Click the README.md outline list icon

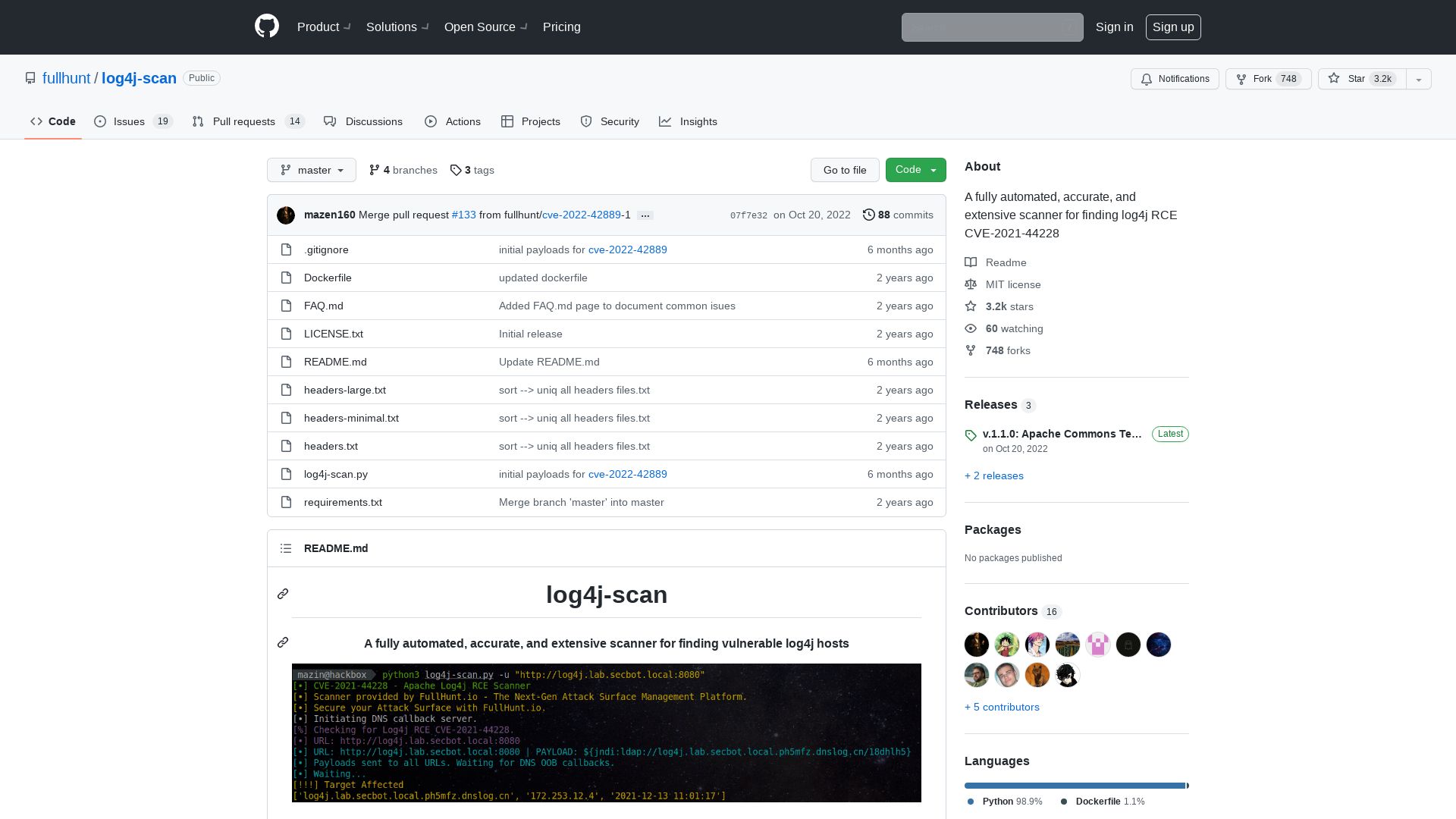[286, 548]
